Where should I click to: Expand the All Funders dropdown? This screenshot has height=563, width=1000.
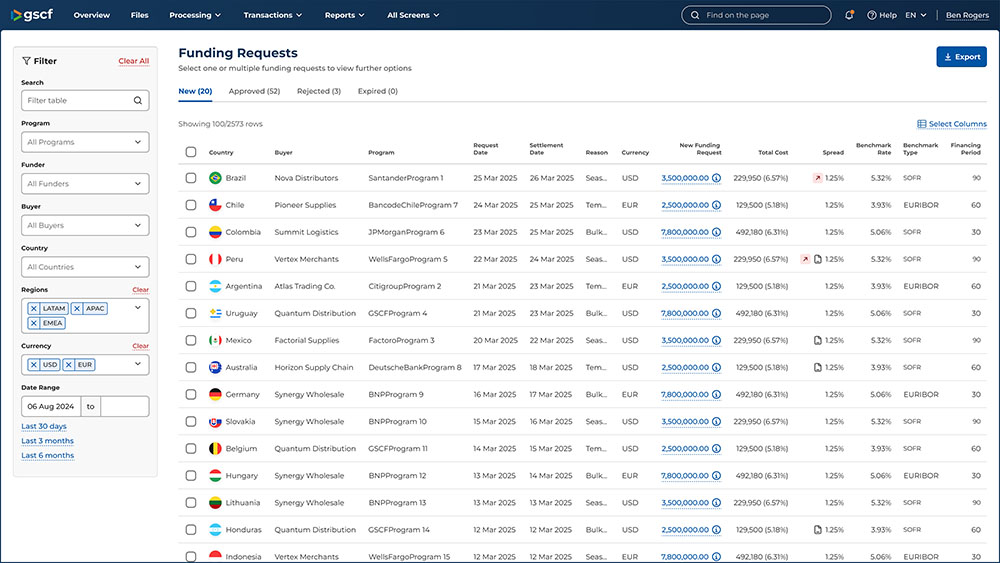point(85,184)
